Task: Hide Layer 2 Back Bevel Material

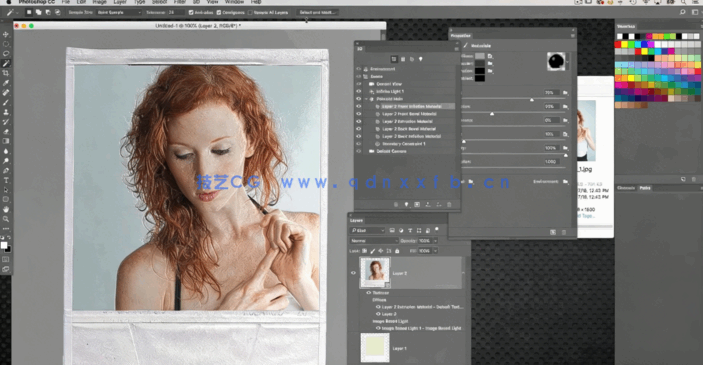Action: 358,129
